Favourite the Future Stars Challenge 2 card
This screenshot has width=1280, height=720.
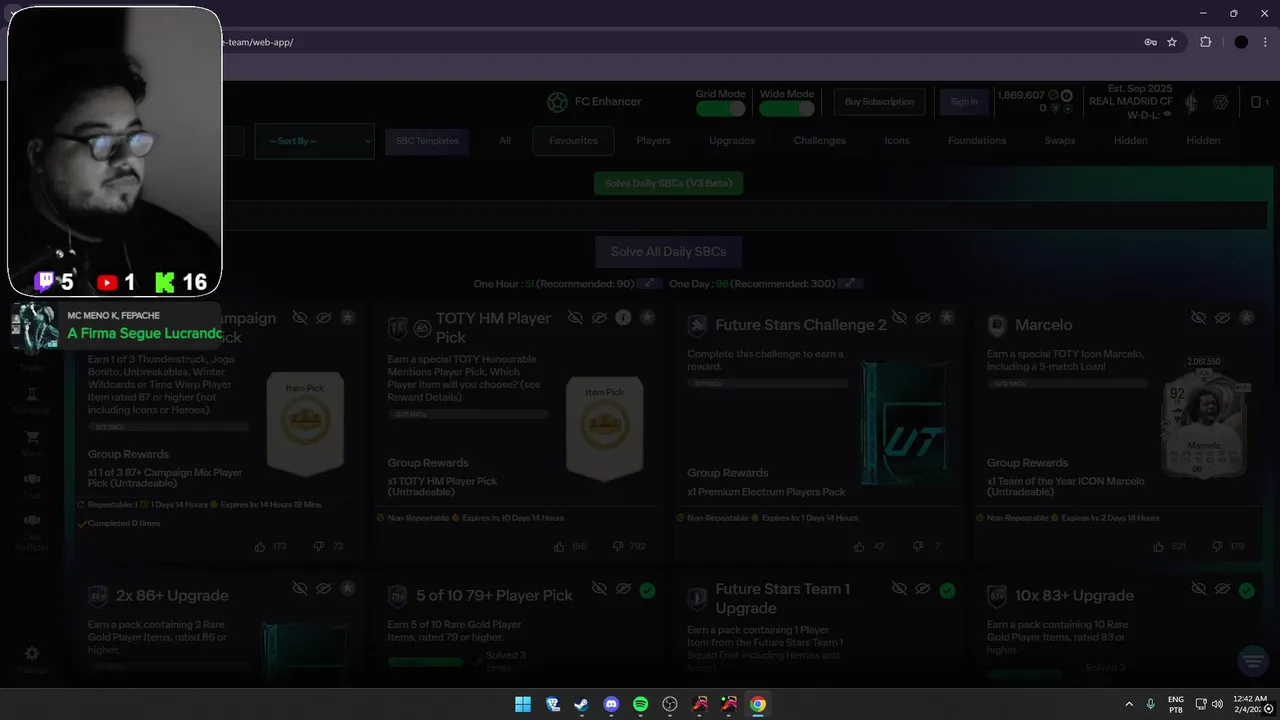point(947,318)
